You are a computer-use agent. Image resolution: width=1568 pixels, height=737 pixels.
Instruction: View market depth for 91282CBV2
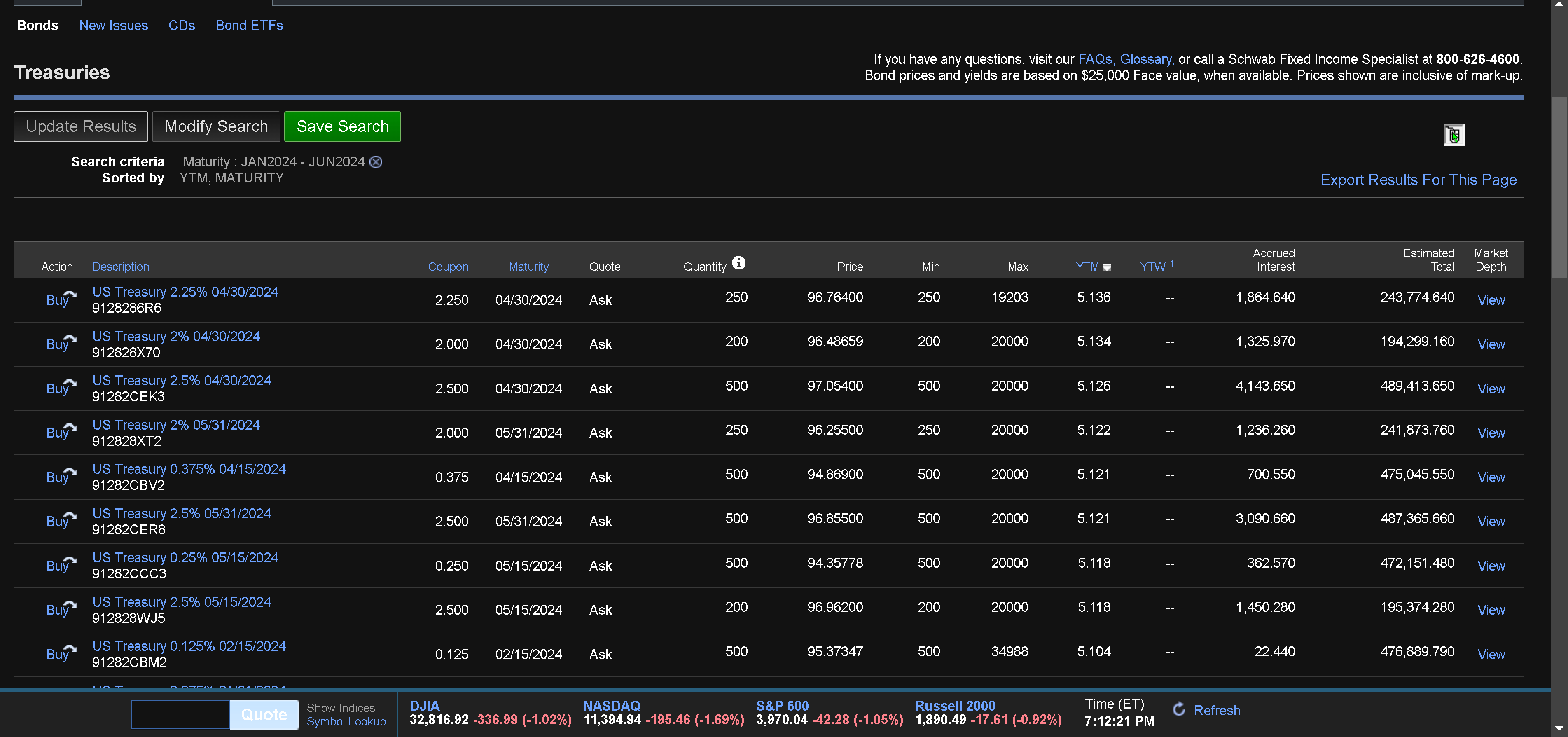pyautogui.click(x=1491, y=477)
